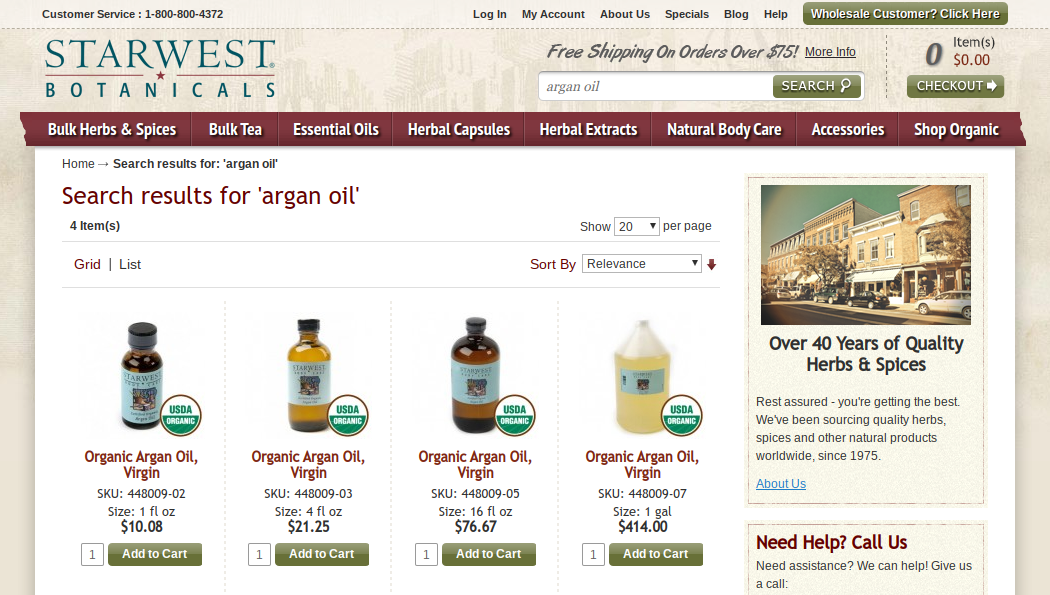Screen dimensions: 1050x595
Task: Click the Search button
Action: (x=816, y=86)
